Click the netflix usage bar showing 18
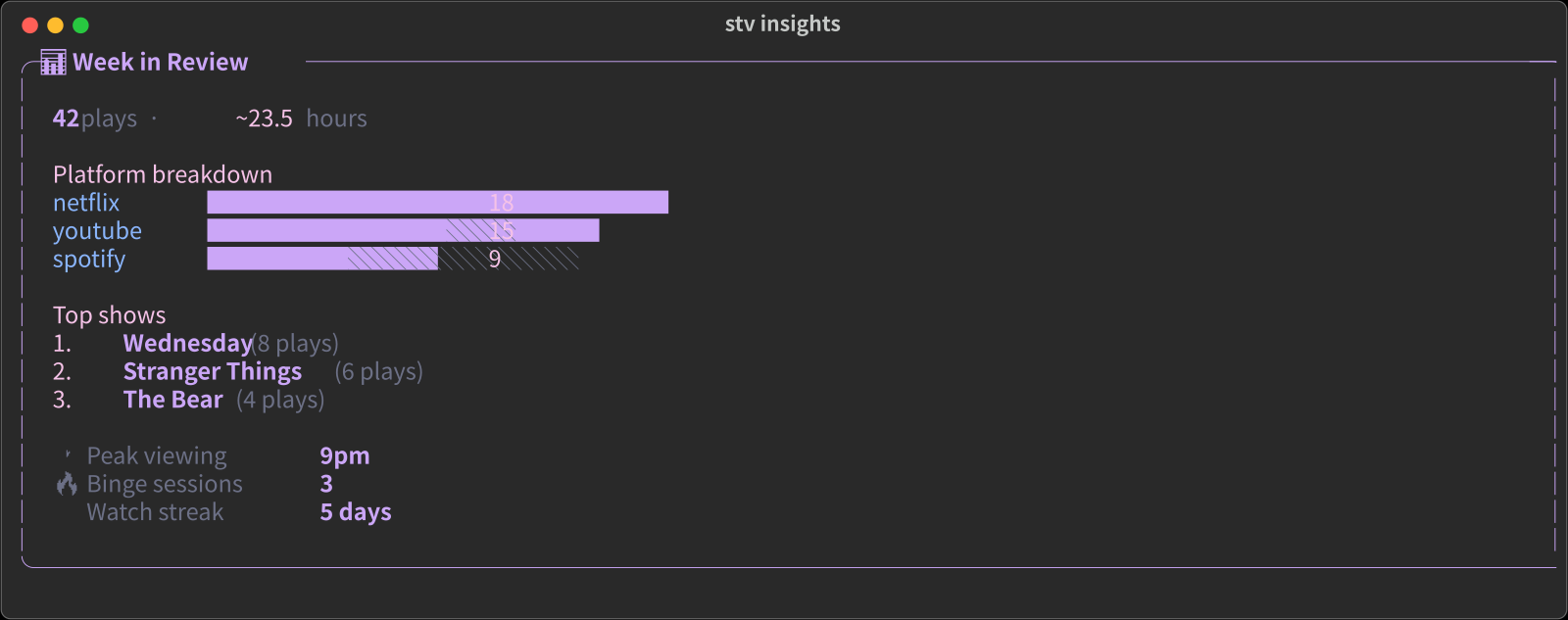This screenshot has height=620, width=1568. [436, 202]
